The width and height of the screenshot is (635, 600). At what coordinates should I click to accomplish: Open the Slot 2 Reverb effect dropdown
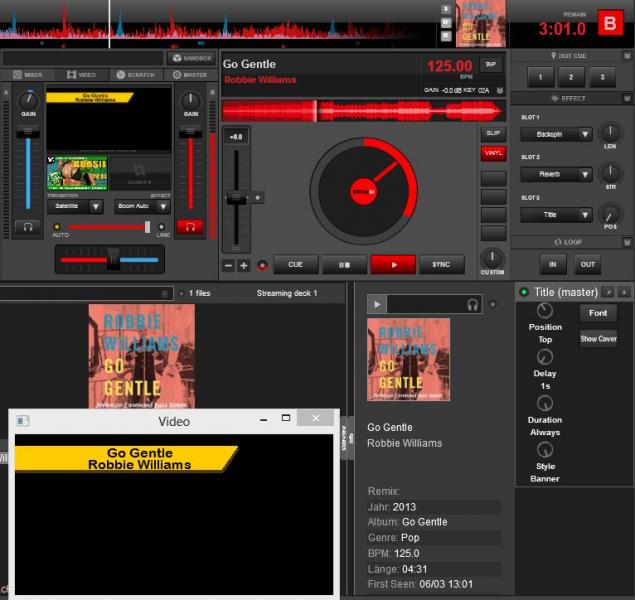click(556, 174)
